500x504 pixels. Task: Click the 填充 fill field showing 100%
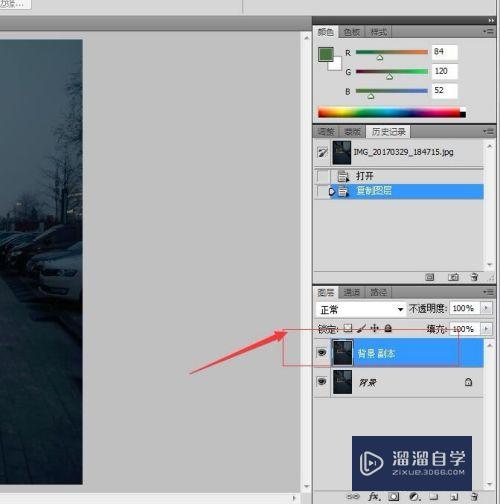coord(464,329)
